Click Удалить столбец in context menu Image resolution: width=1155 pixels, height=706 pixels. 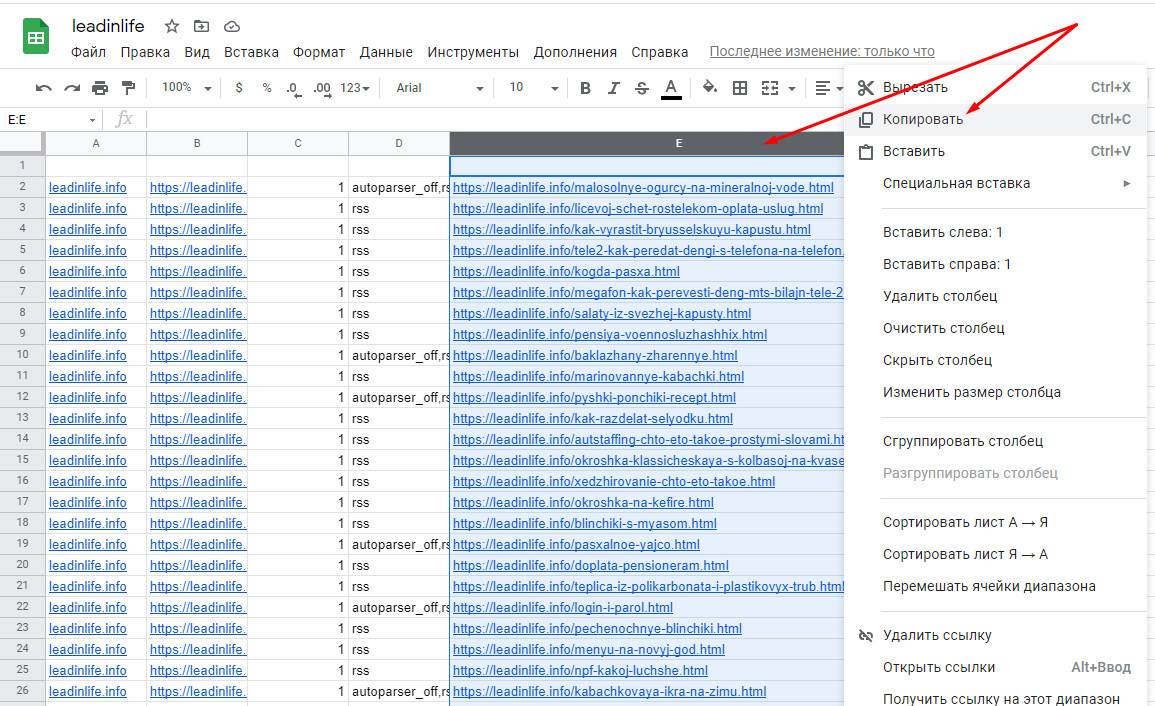[x=940, y=296]
